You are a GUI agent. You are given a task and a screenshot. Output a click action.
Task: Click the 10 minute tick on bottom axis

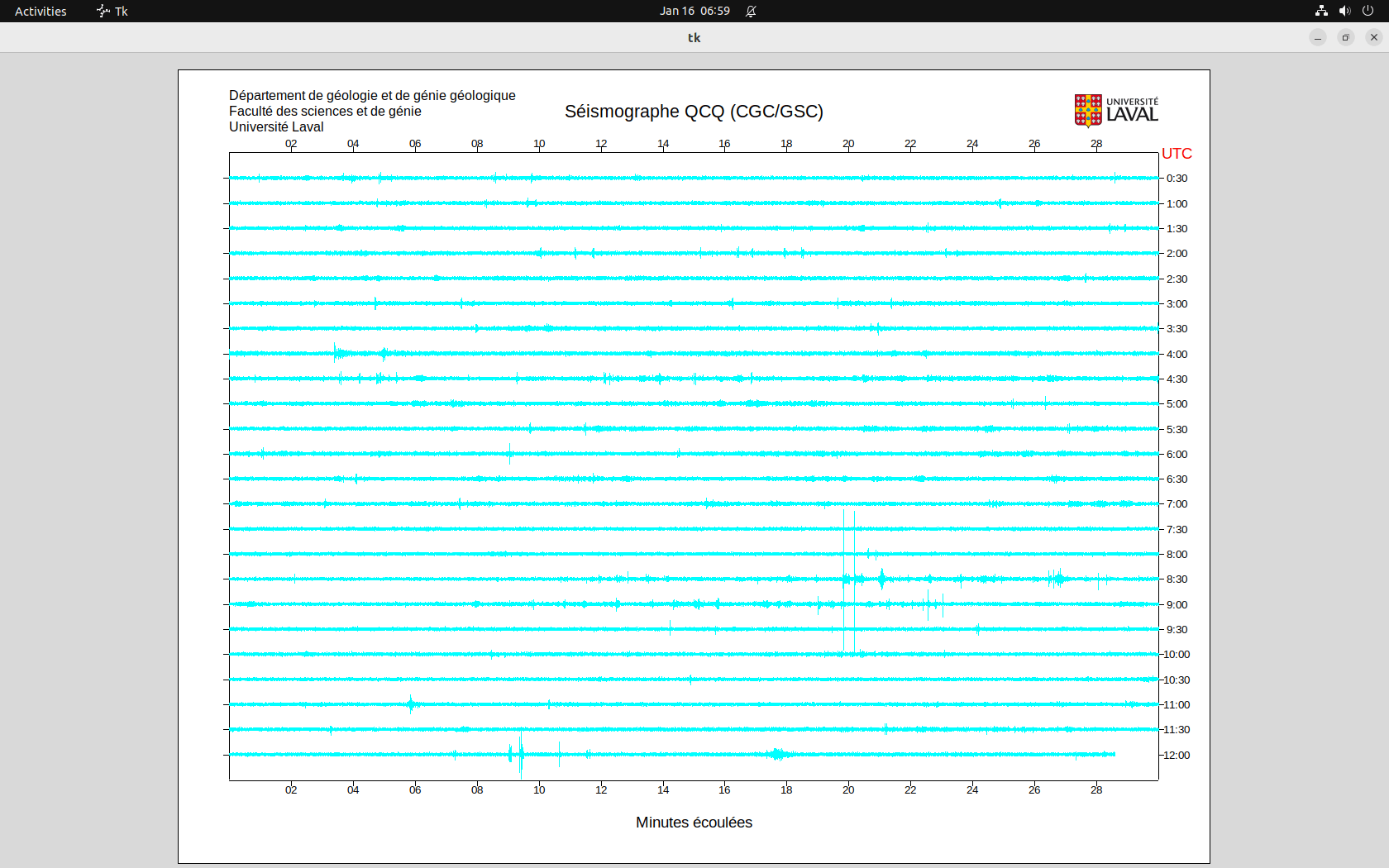click(x=539, y=790)
